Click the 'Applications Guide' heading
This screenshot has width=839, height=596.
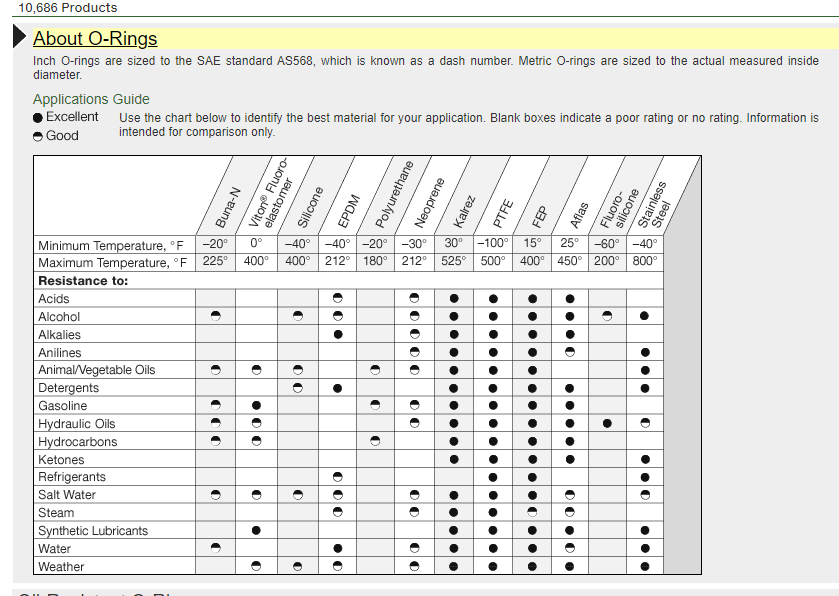(x=91, y=99)
